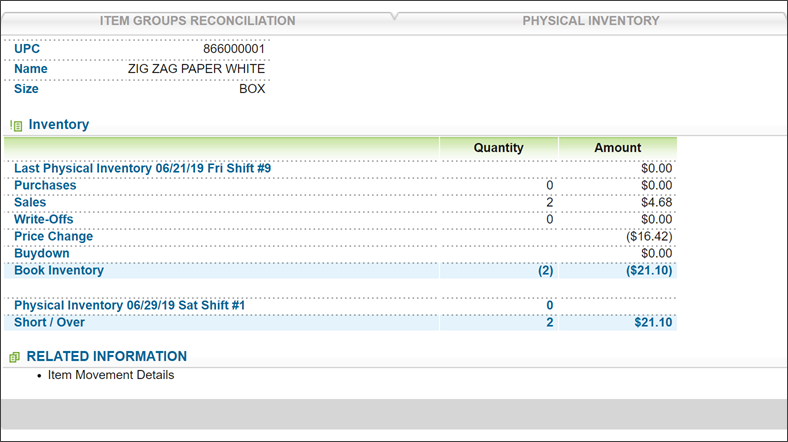Image resolution: width=788 pixels, height=442 pixels.
Task: Select the Book Inventory row
Action: (x=340, y=271)
